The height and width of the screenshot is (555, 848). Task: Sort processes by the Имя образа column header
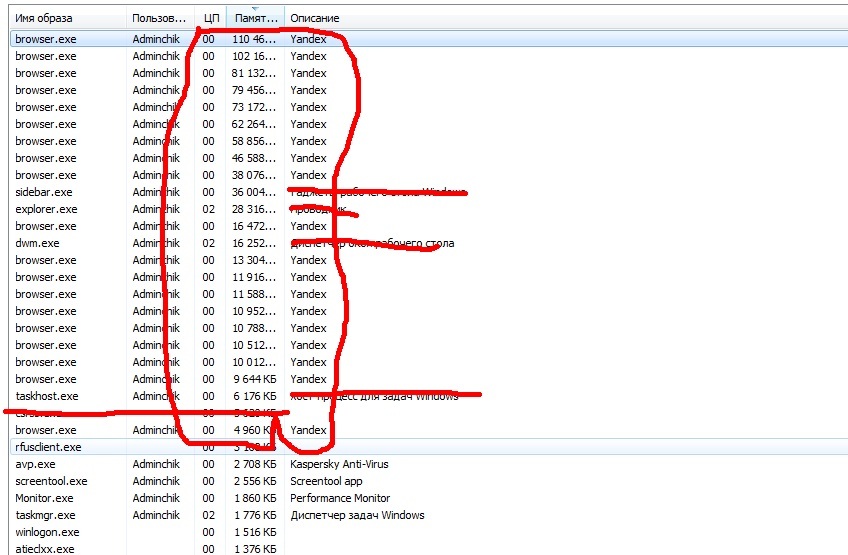click(68, 18)
